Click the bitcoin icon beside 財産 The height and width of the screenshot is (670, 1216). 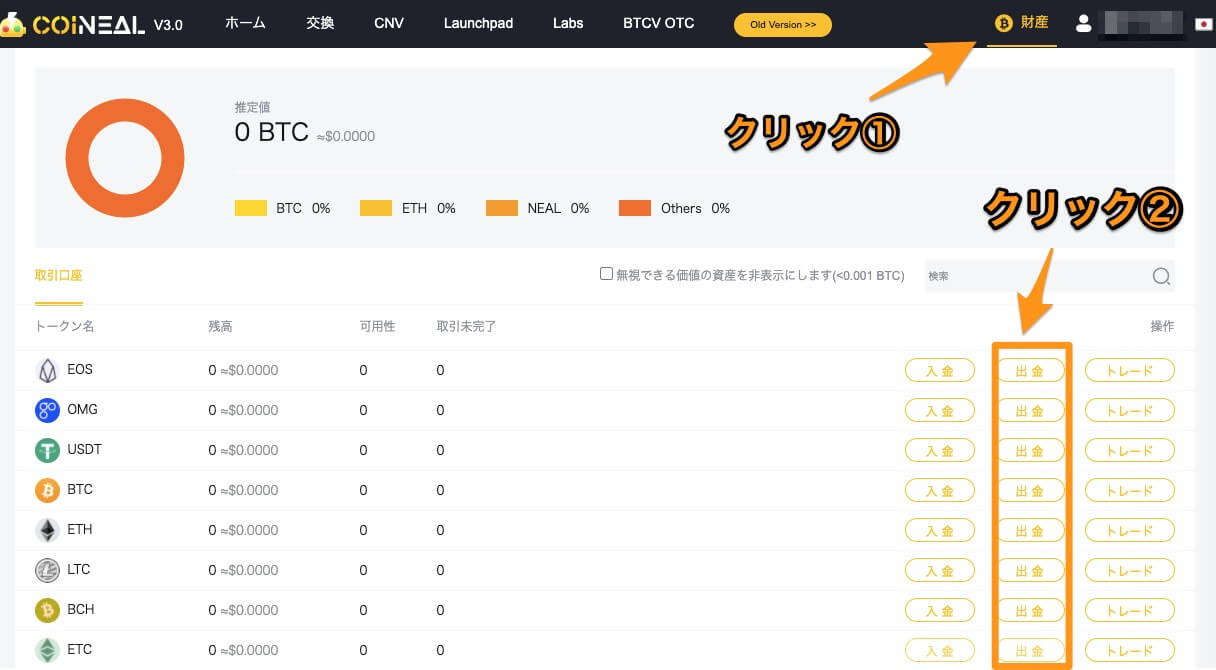[1003, 23]
